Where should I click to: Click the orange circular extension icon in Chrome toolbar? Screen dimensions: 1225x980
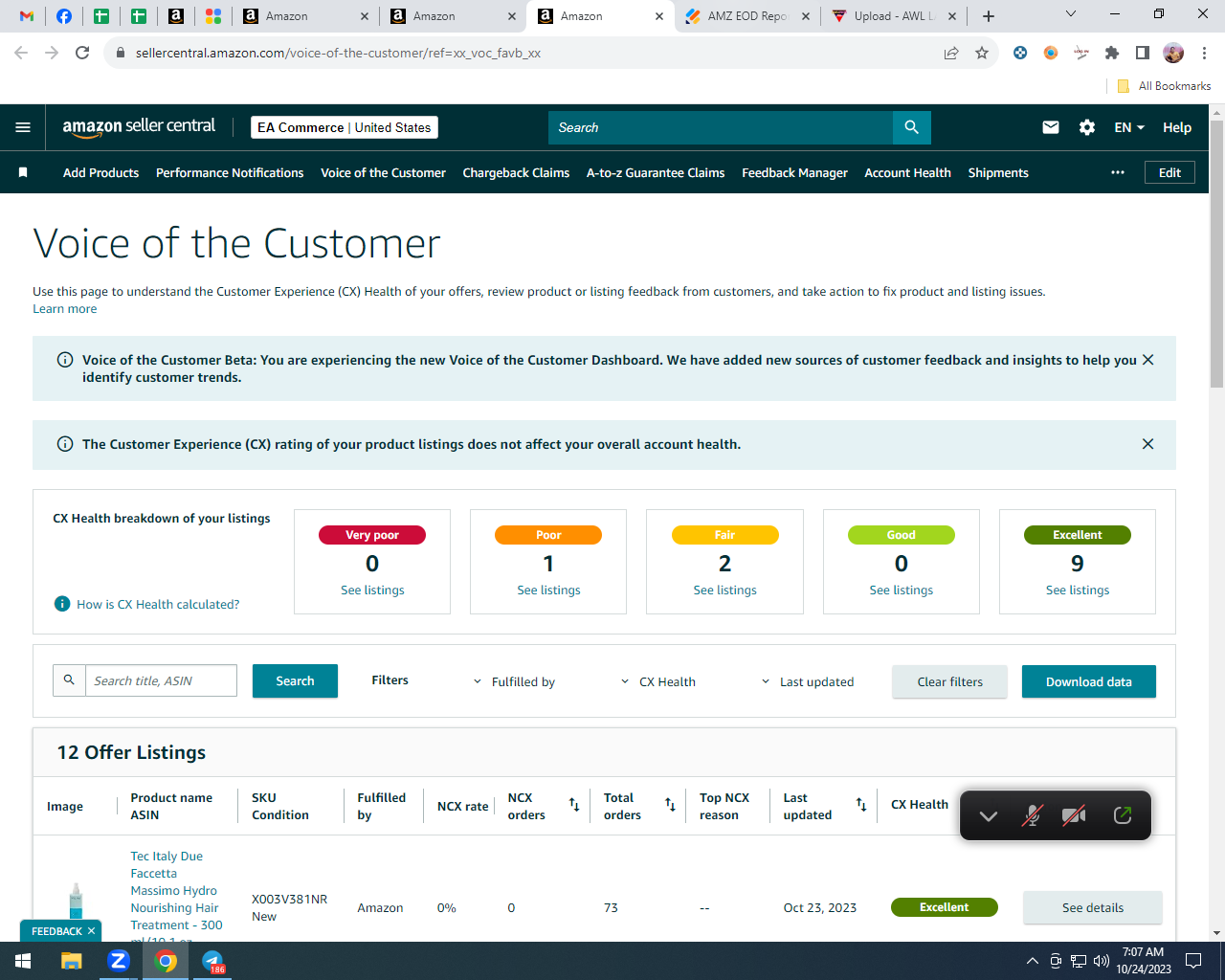(1051, 53)
